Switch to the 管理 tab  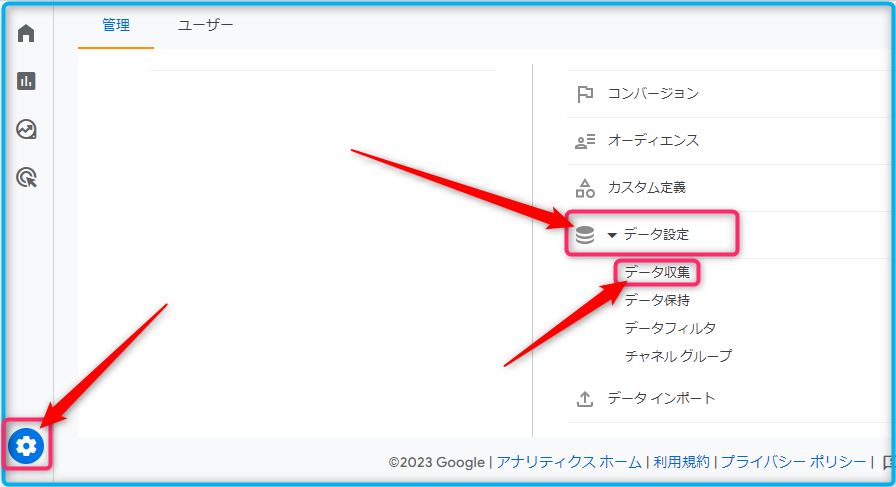[116, 25]
